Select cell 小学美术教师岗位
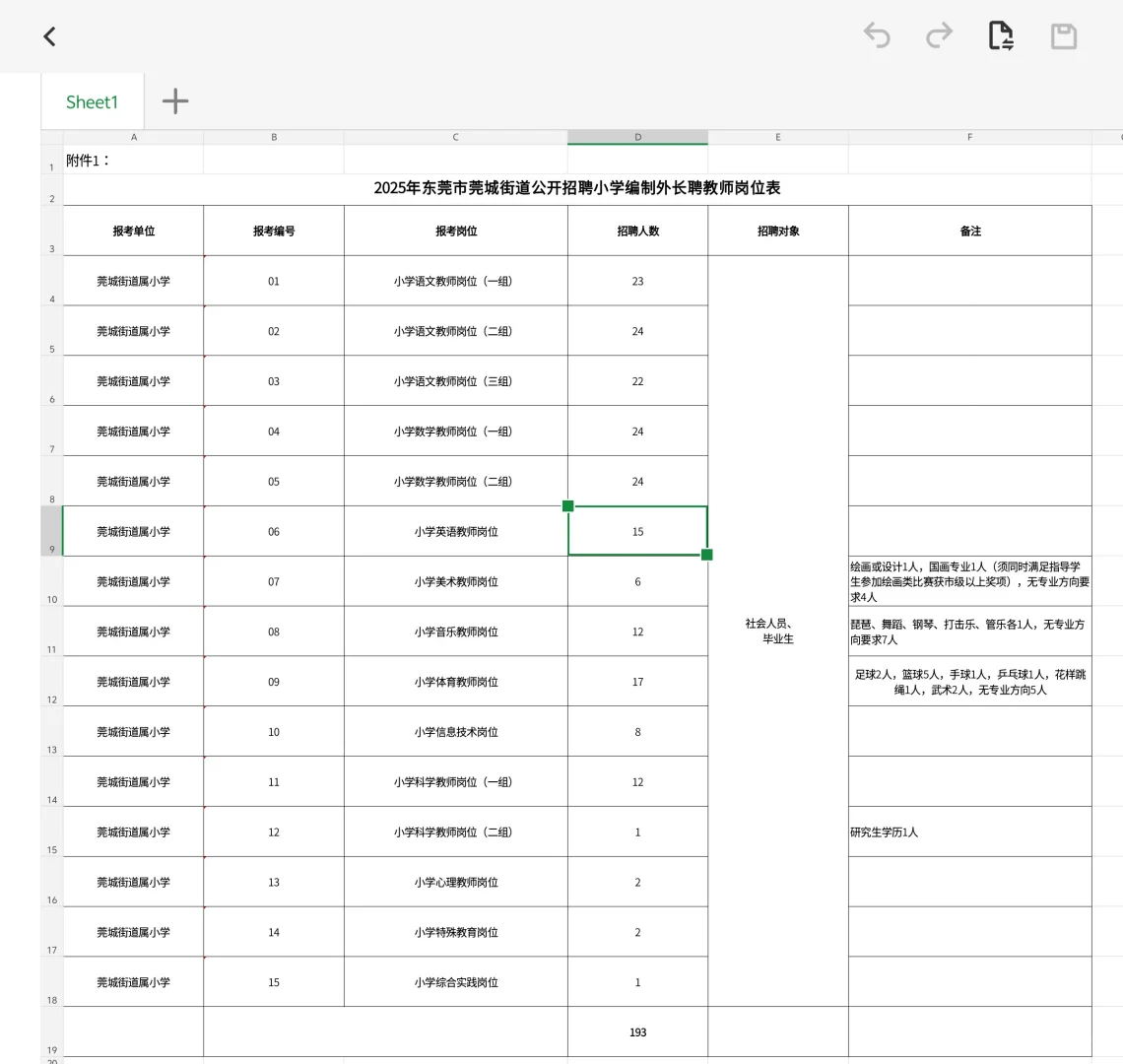Image resolution: width=1123 pixels, height=1064 pixels. (x=455, y=582)
